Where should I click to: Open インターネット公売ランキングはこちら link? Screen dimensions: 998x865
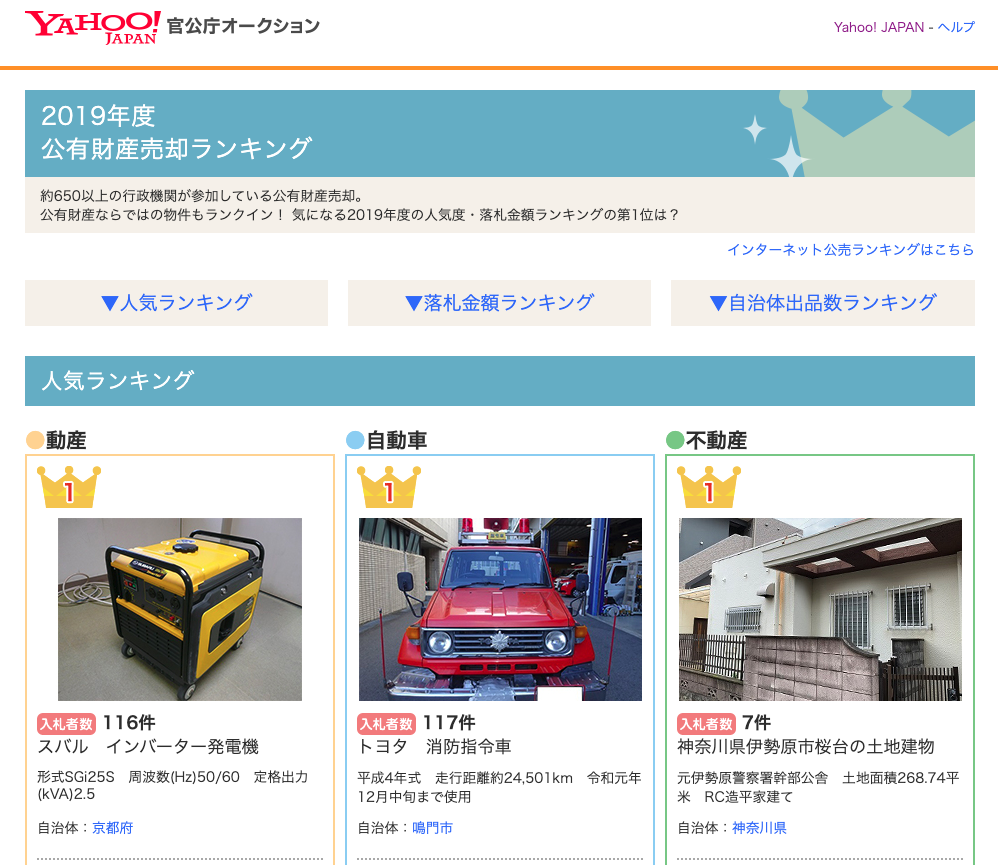point(850,250)
